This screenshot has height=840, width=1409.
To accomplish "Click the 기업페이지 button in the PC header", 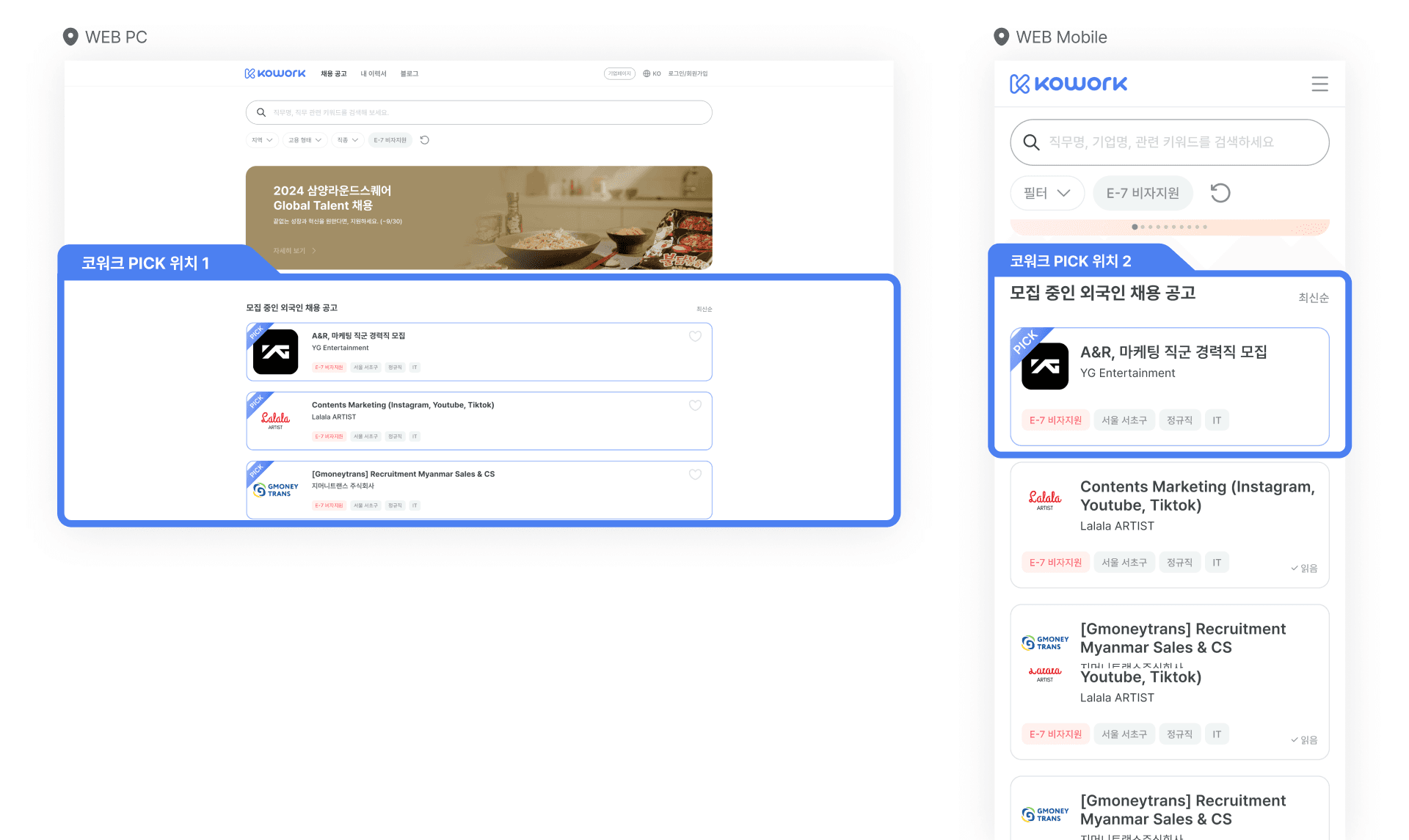I will (x=619, y=73).
